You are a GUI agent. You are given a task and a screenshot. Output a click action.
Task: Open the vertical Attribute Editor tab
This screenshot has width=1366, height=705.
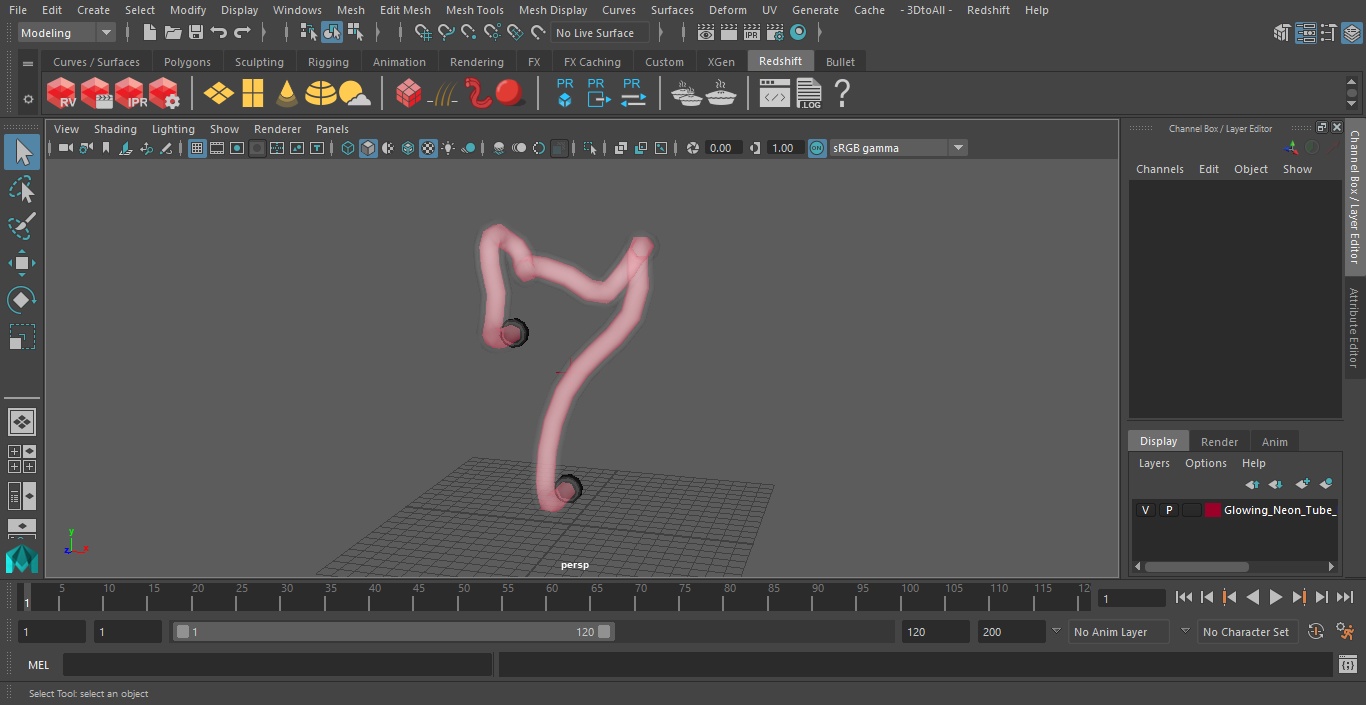[1354, 328]
